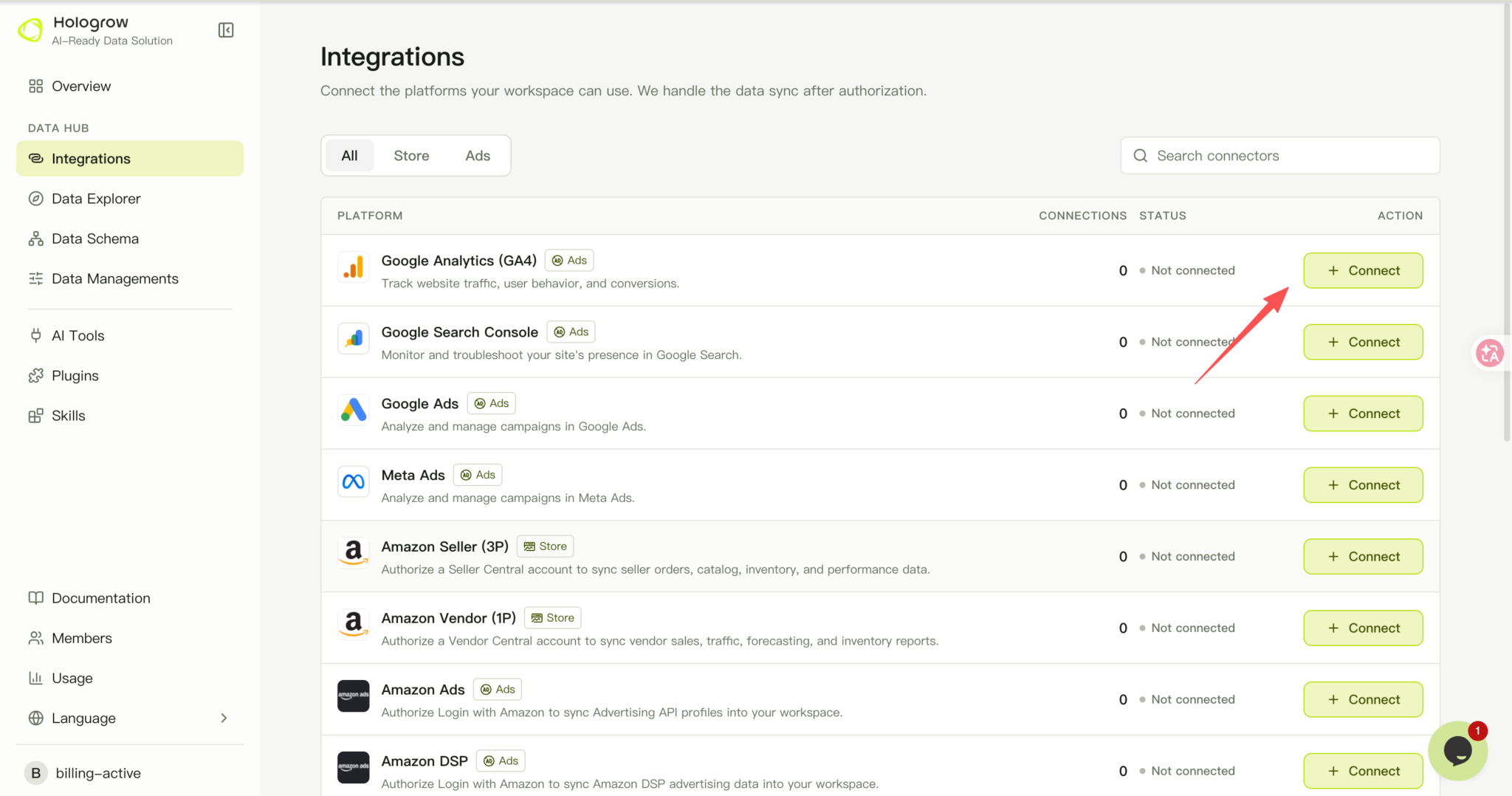Open Data Schema in the sidebar
The height and width of the screenshot is (796, 1512).
point(130,239)
